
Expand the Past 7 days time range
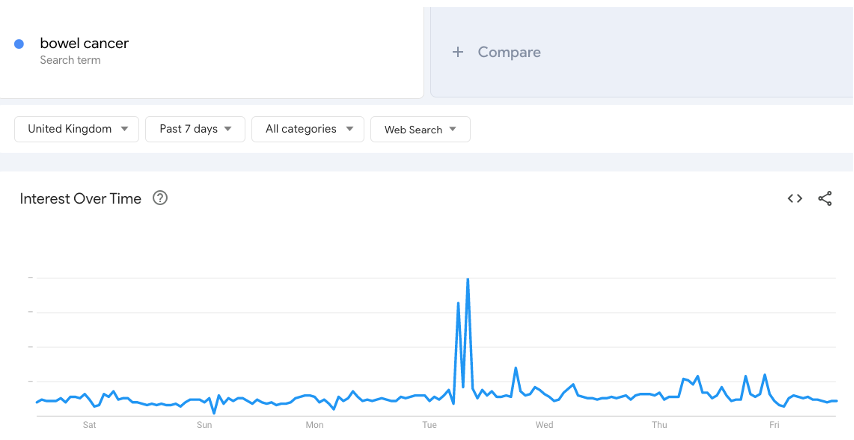click(195, 129)
